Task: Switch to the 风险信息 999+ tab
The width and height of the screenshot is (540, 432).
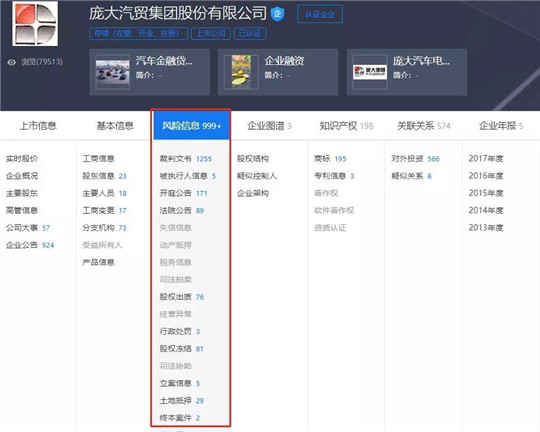Action: [191, 125]
